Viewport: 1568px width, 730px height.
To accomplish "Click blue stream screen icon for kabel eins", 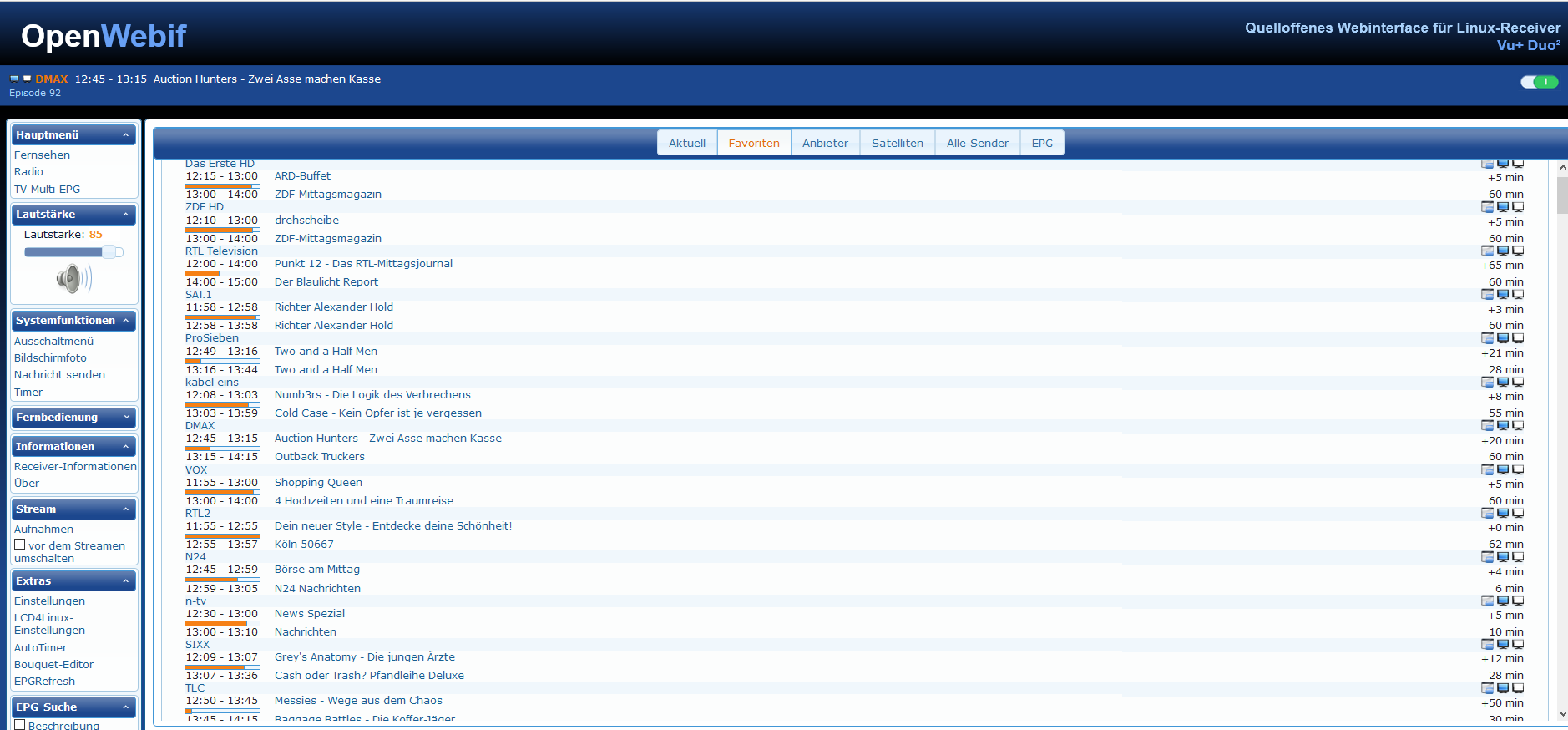I will tap(1503, 382).
